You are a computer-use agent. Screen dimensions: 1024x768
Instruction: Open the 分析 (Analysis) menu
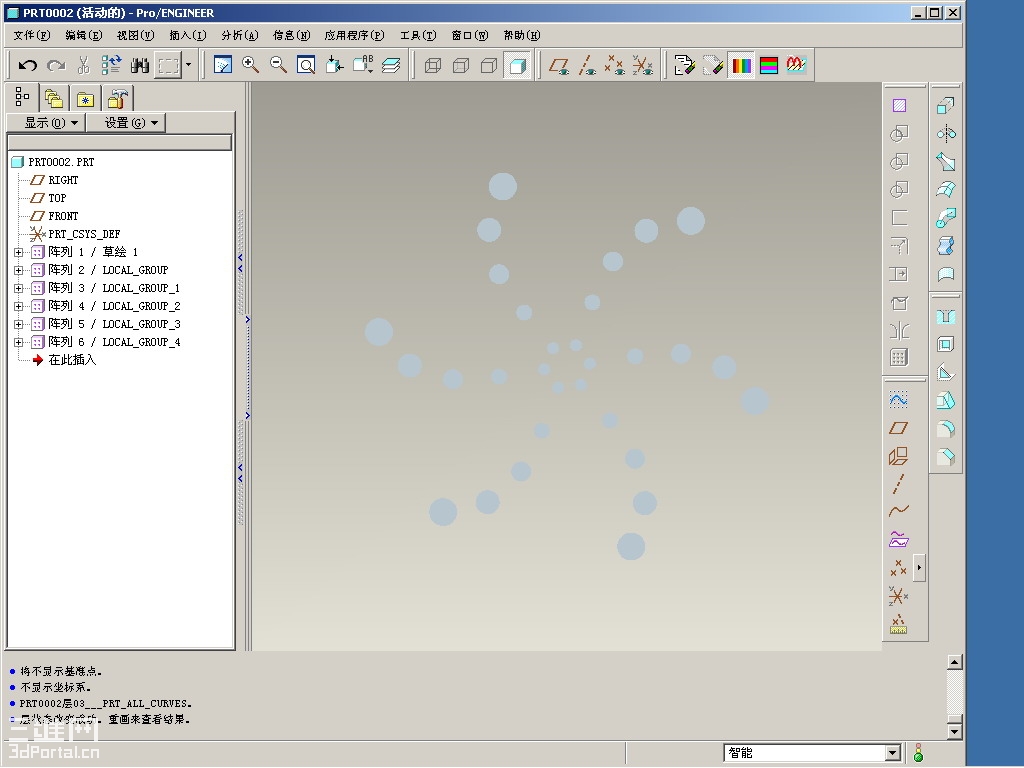click(x=240, y=35)
